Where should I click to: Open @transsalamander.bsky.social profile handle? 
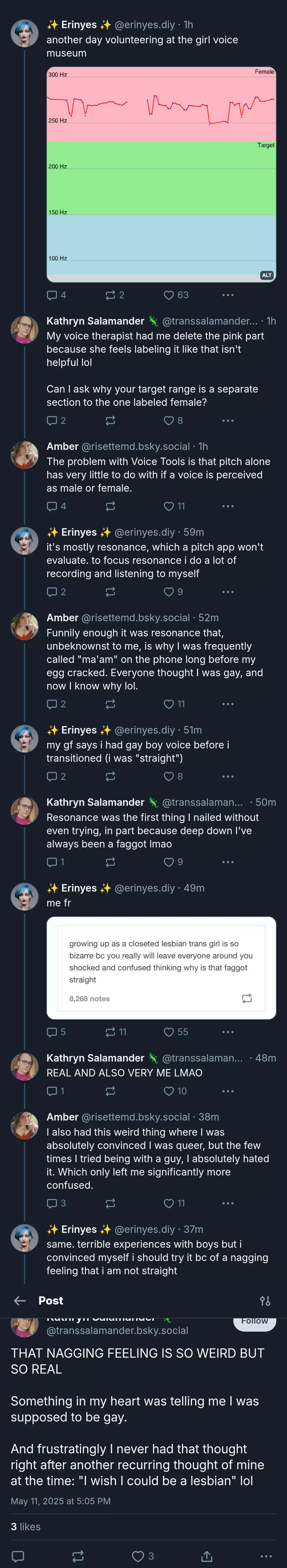point(118,1331)
